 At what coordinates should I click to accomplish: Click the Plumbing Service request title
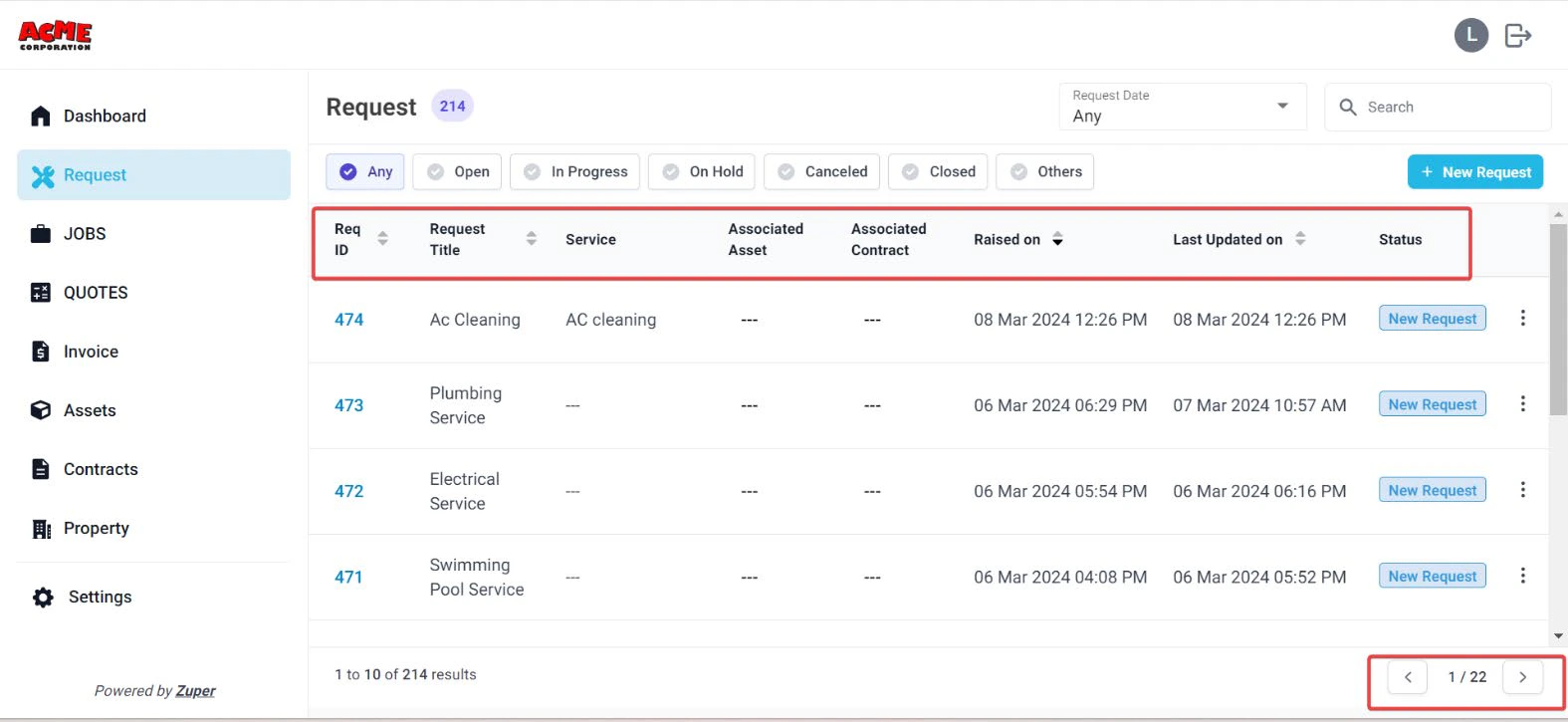pos(466,405)
